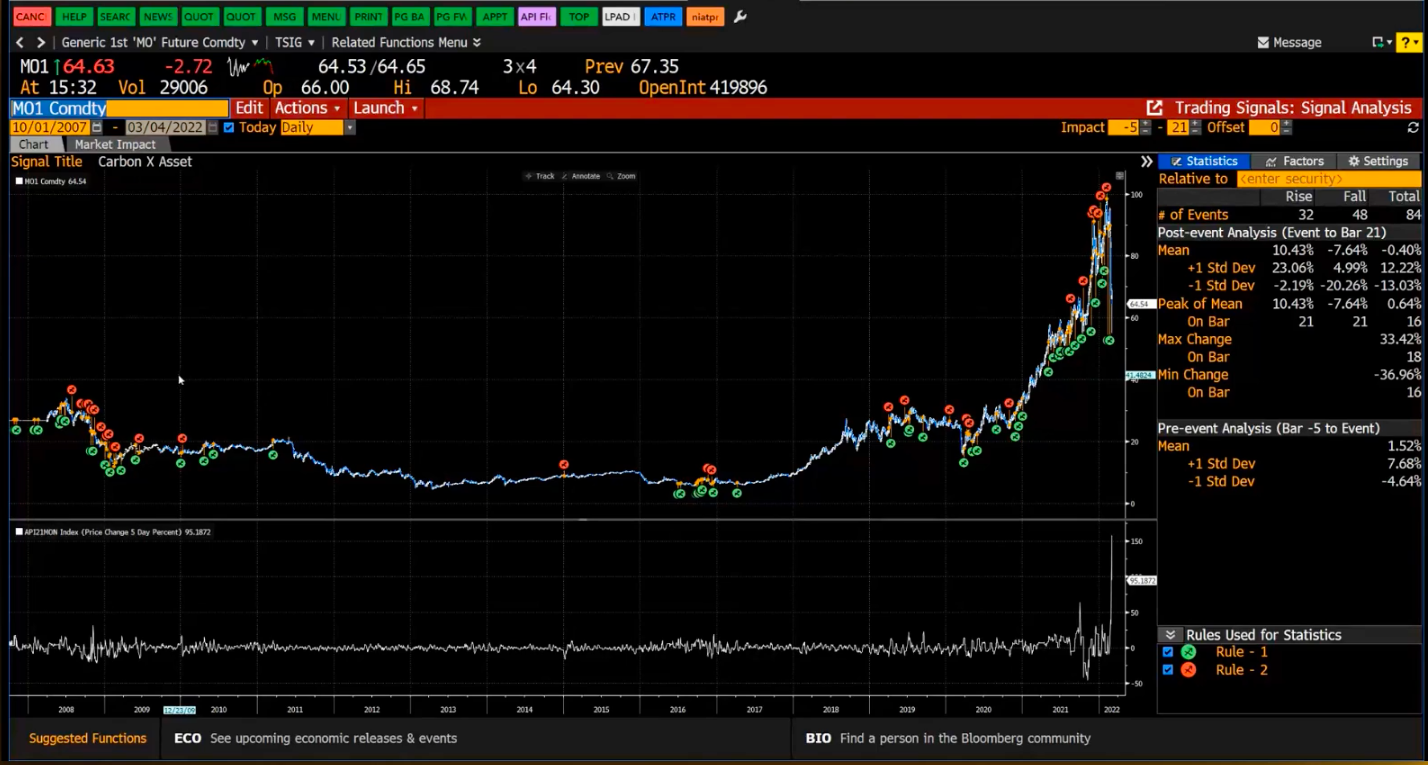
Task: Click the Track chart tool
Action: click(540, 176)
